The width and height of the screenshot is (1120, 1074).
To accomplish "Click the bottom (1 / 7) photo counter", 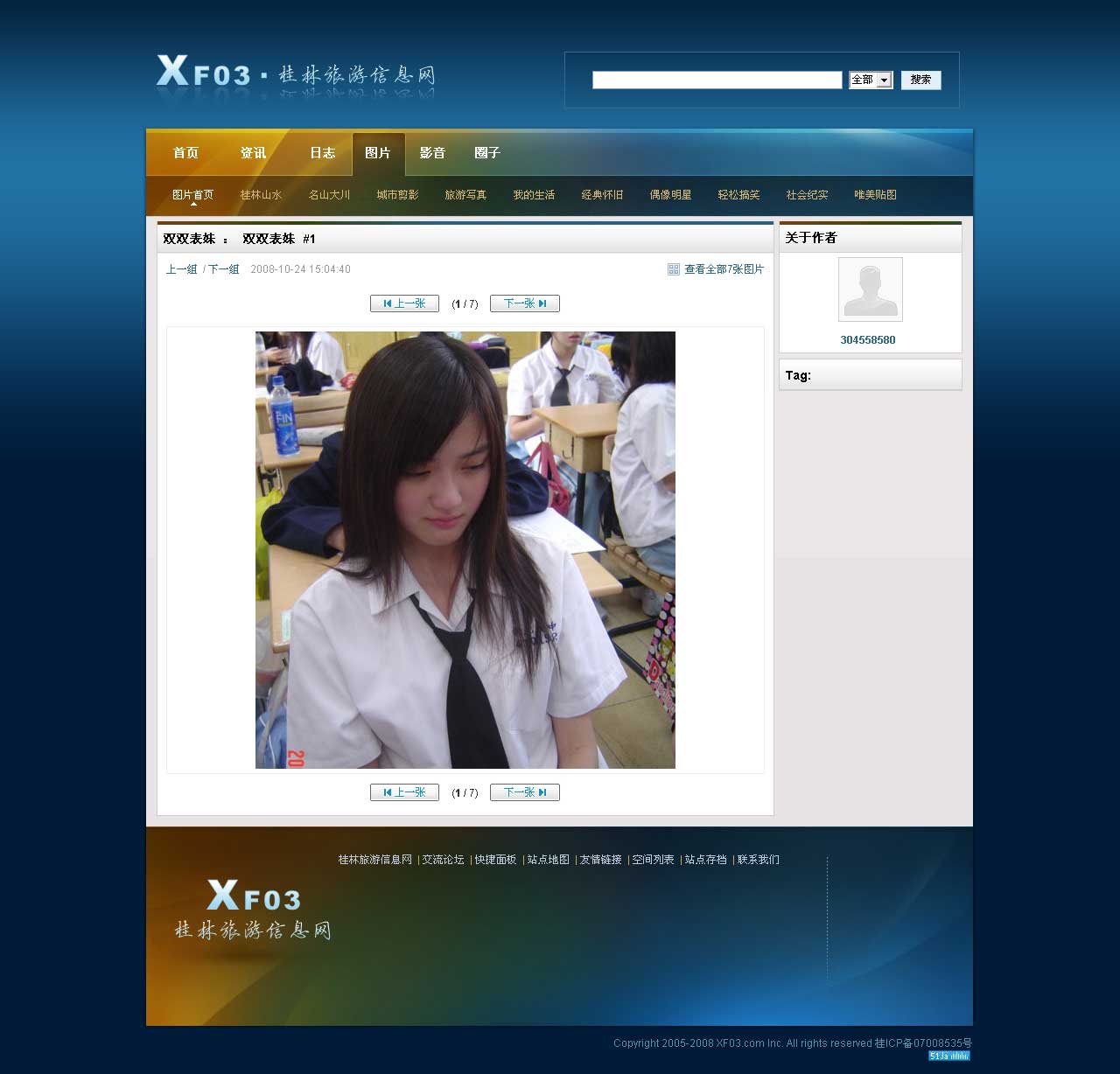I will [465, 793].
